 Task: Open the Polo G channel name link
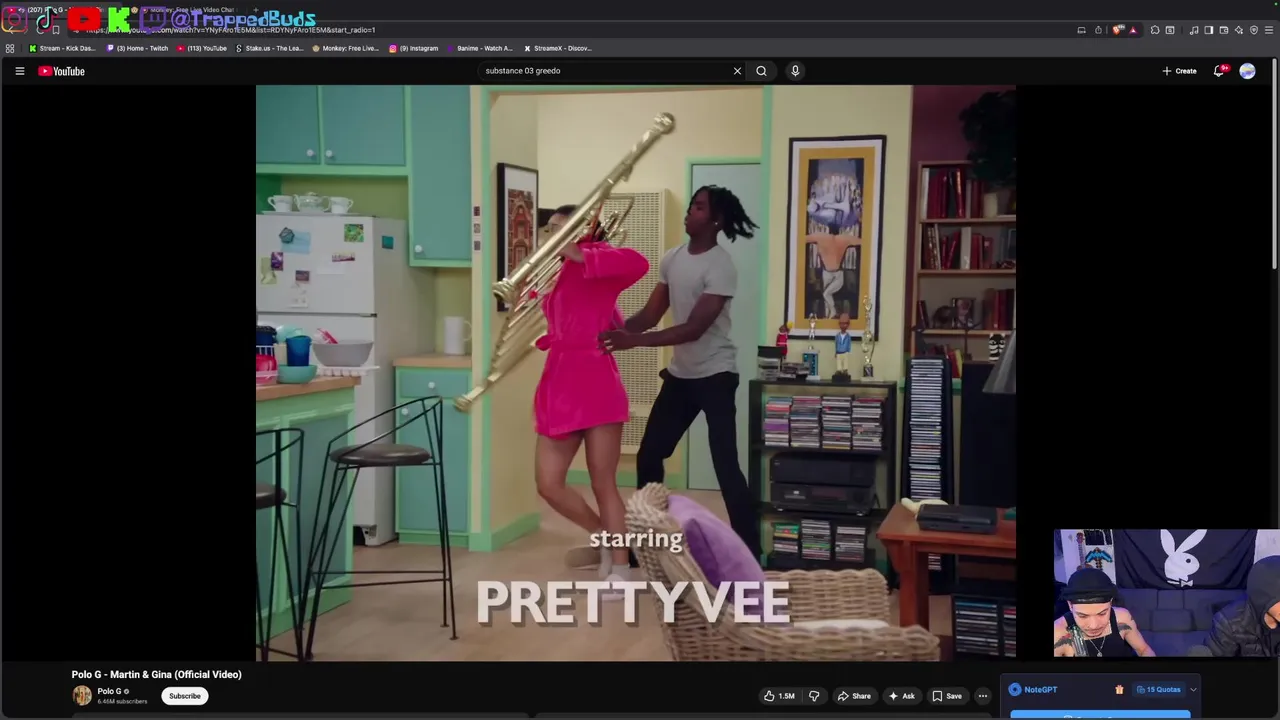tap(109, 691)
